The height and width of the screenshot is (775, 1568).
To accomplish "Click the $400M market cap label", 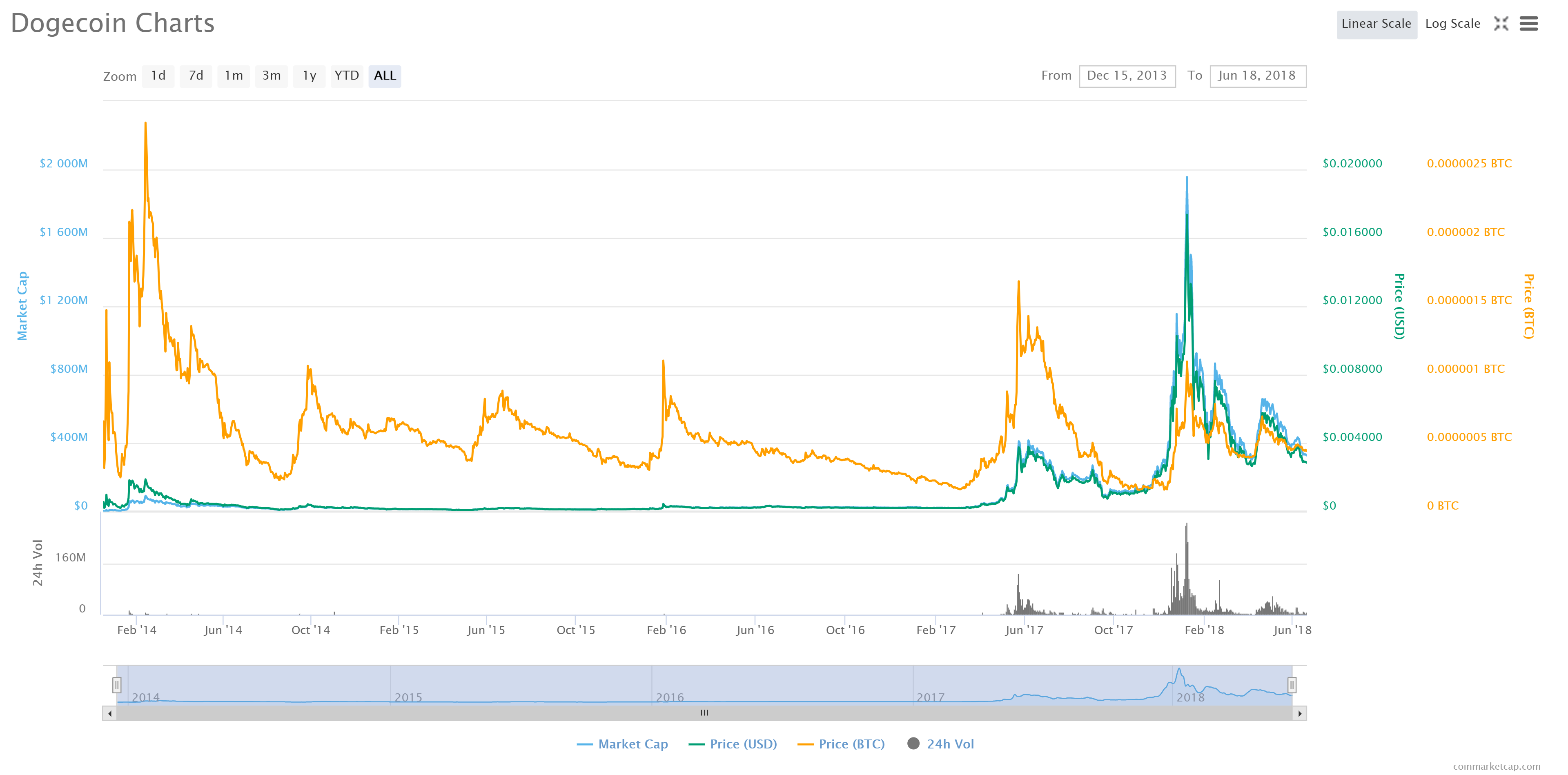I will click(x=69, y=438).
